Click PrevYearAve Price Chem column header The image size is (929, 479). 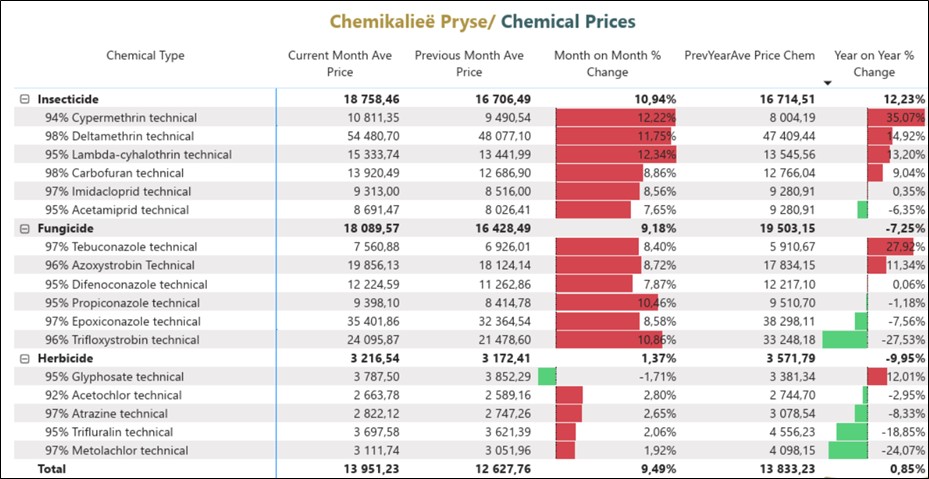tap(749, 56)
